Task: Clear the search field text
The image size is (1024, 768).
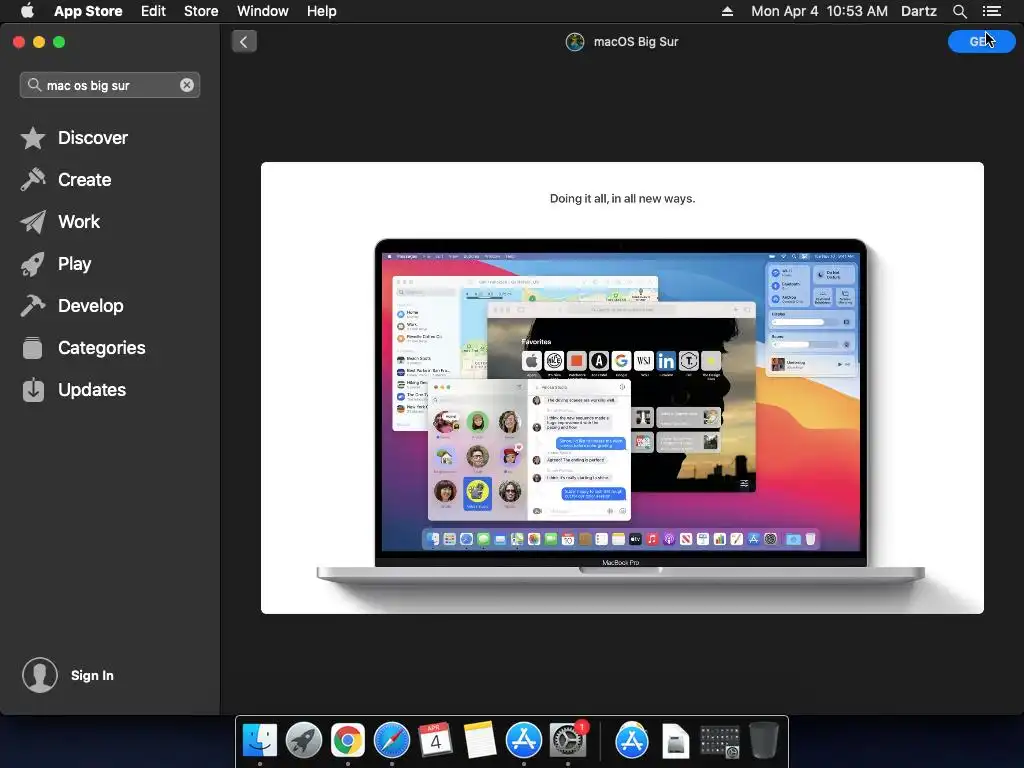Action: point(187,86)
